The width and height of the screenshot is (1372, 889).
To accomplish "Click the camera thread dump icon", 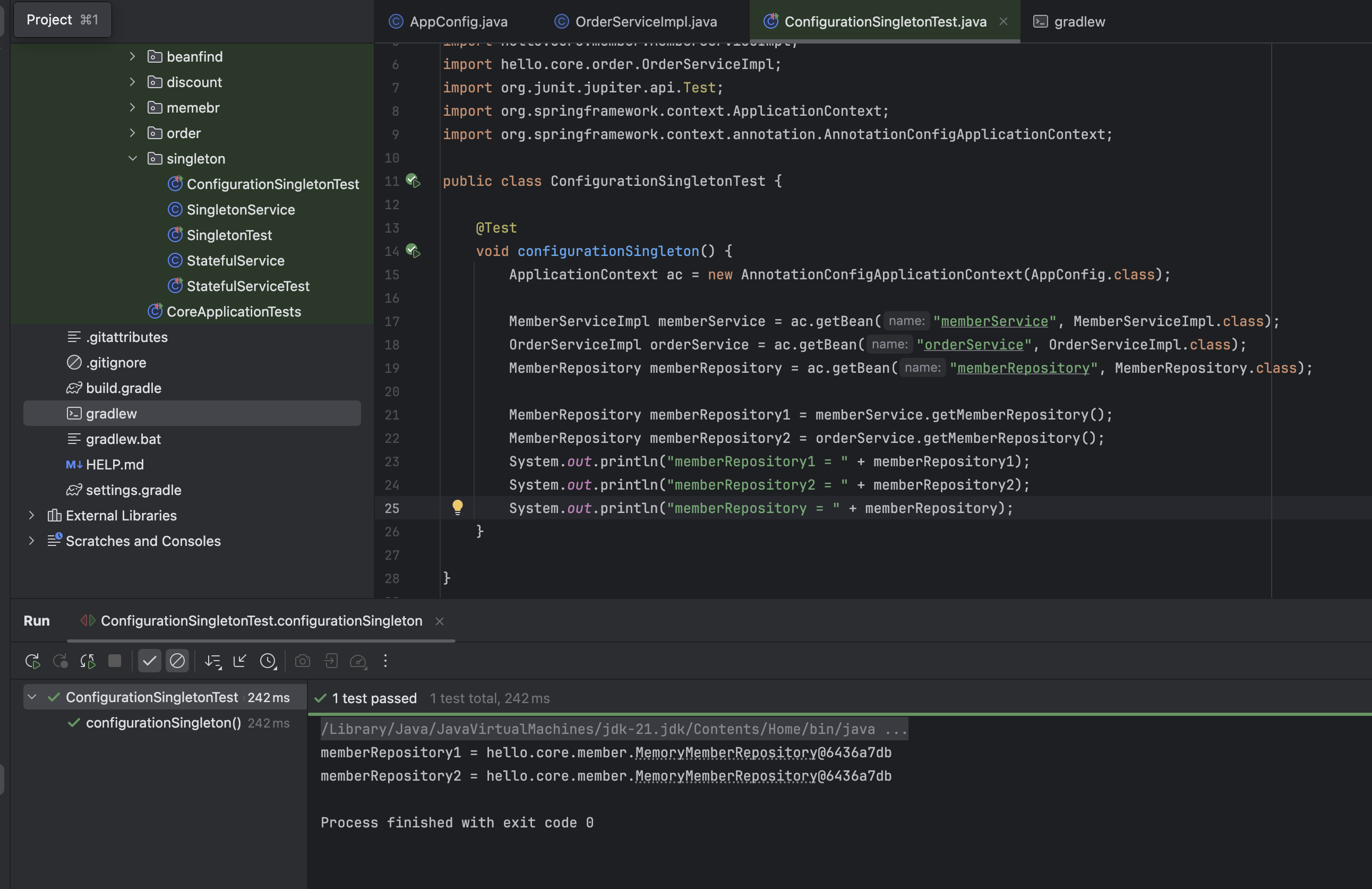I will pyautogui.click(x=303, y=661).
